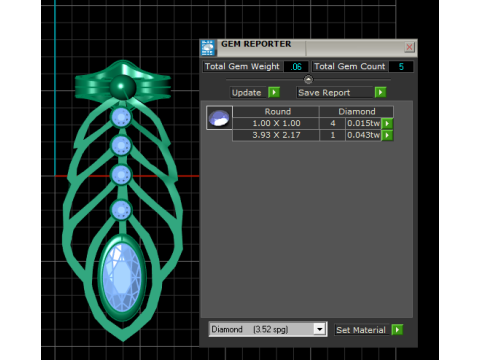Open the Diamond (3.52 spg) material dropdown

[319, 329]
